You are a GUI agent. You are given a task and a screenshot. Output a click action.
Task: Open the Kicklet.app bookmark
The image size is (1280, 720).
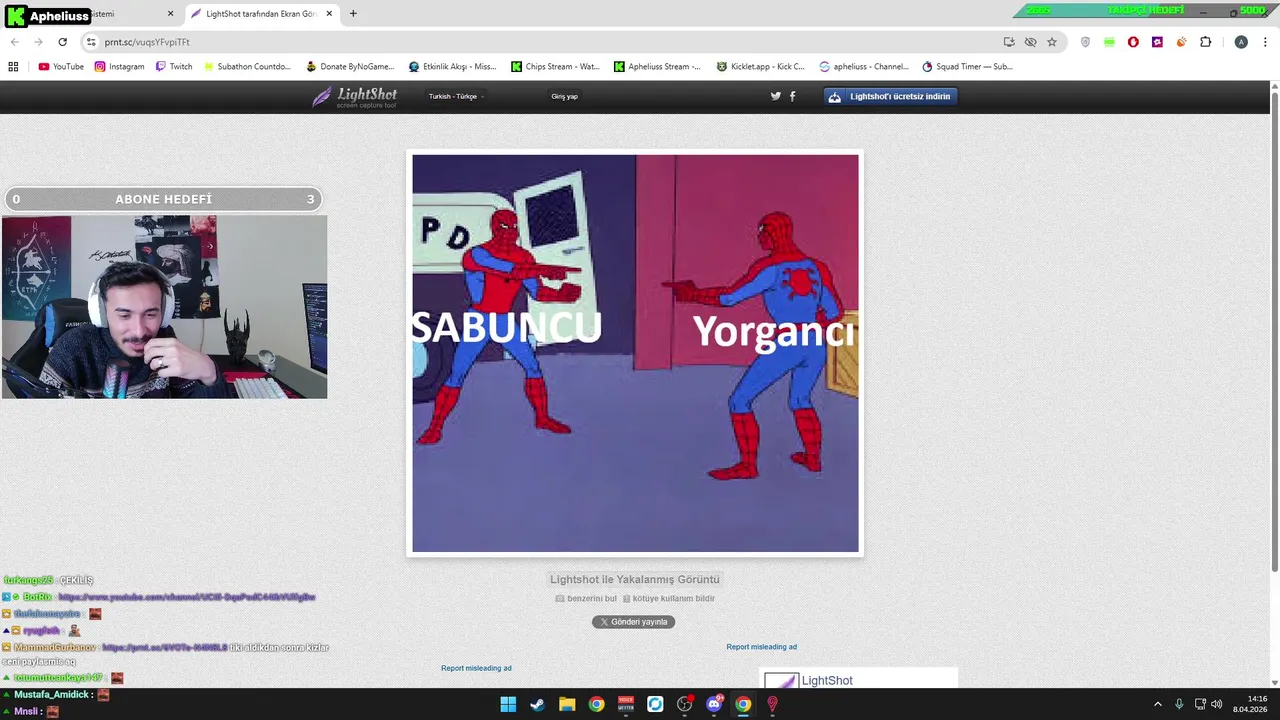point(761,67)
